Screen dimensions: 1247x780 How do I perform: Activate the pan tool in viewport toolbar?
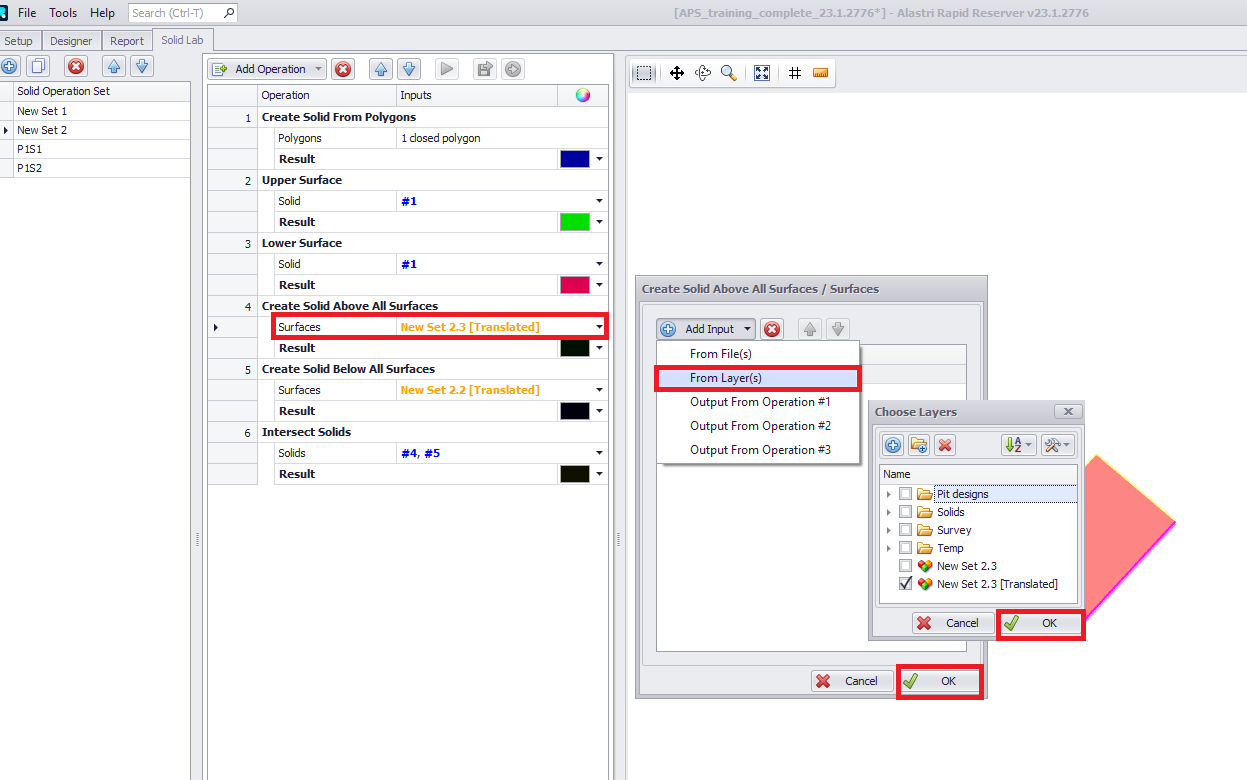pos(676,73)
